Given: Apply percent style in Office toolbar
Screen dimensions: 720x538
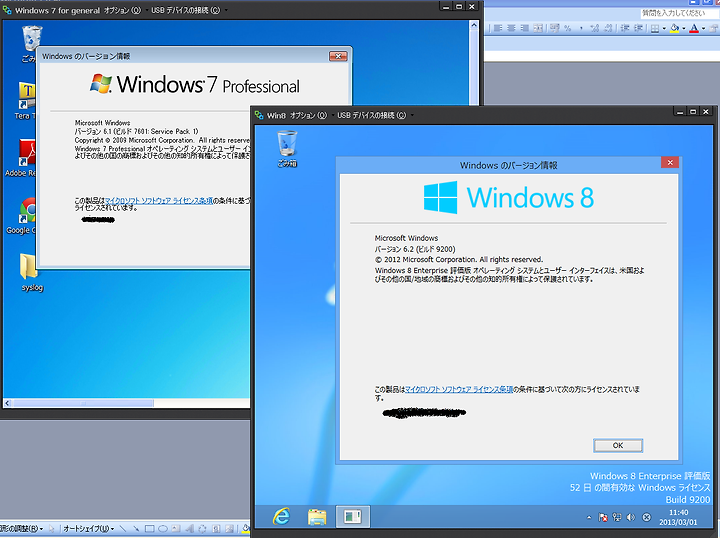Looking at the screenshot, I should [x=568, y=28].
